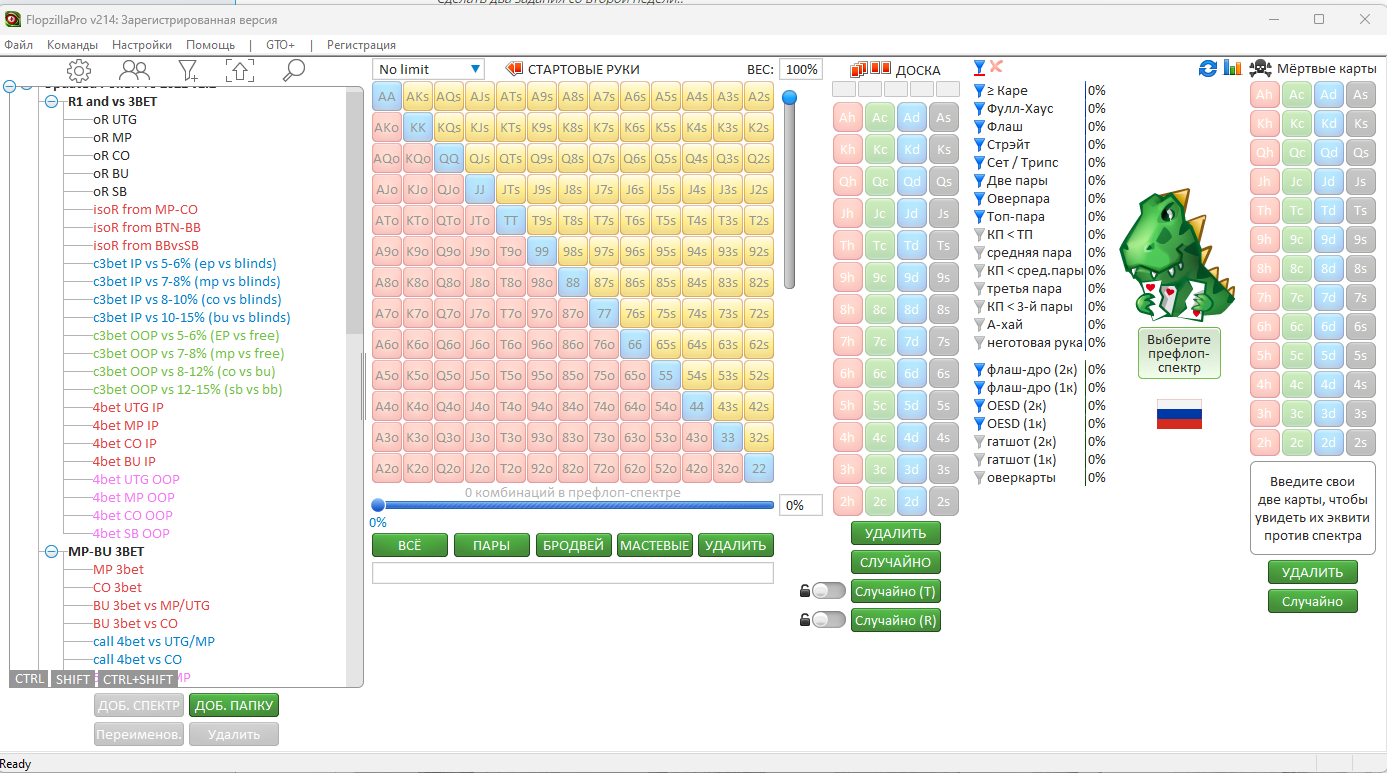The height and width of the screenshot is (773, 1387).
Task: Select the 4bet CO IP range
Action: point(125,444)
